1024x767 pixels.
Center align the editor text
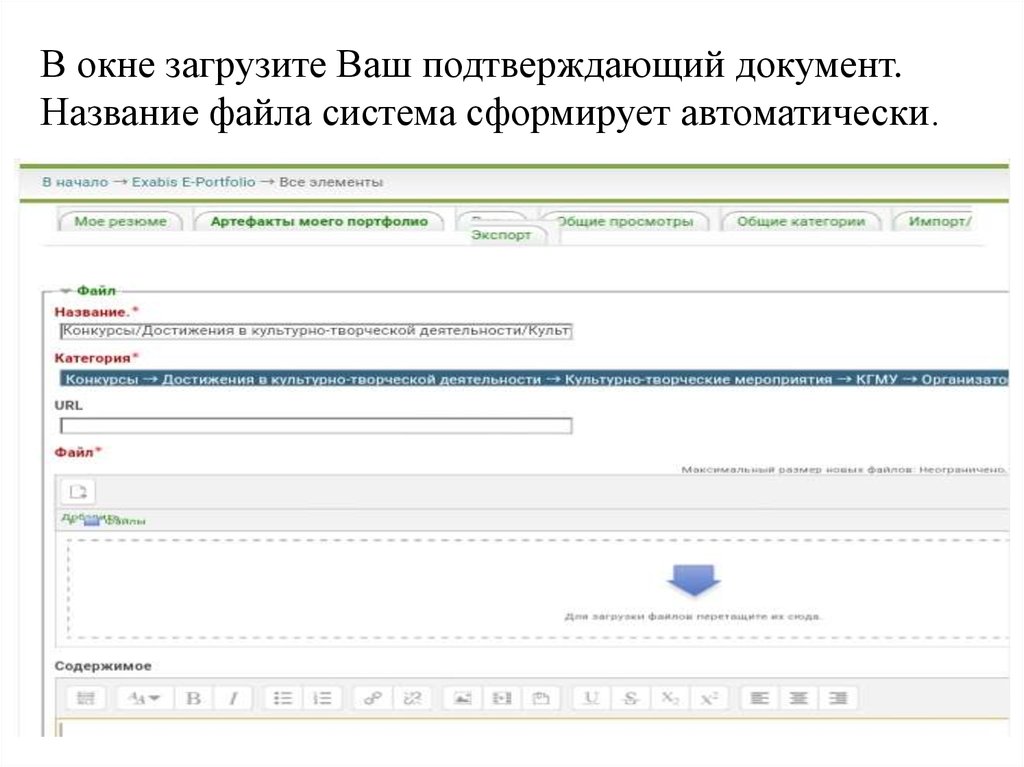click(x=799, y=698)
